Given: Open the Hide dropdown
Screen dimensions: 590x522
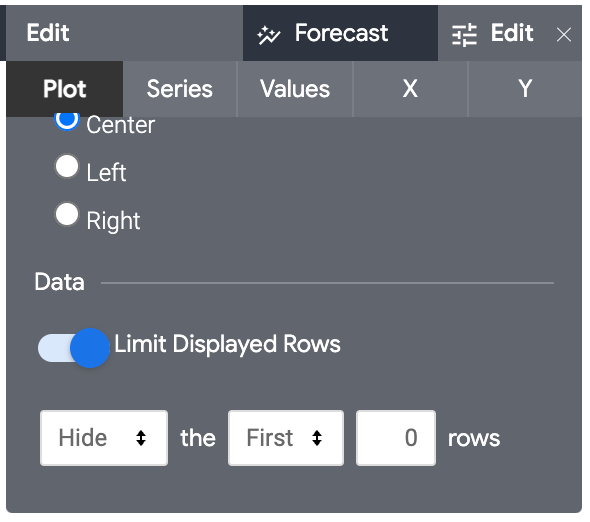Looking at the screenshot, I should 104,438.
